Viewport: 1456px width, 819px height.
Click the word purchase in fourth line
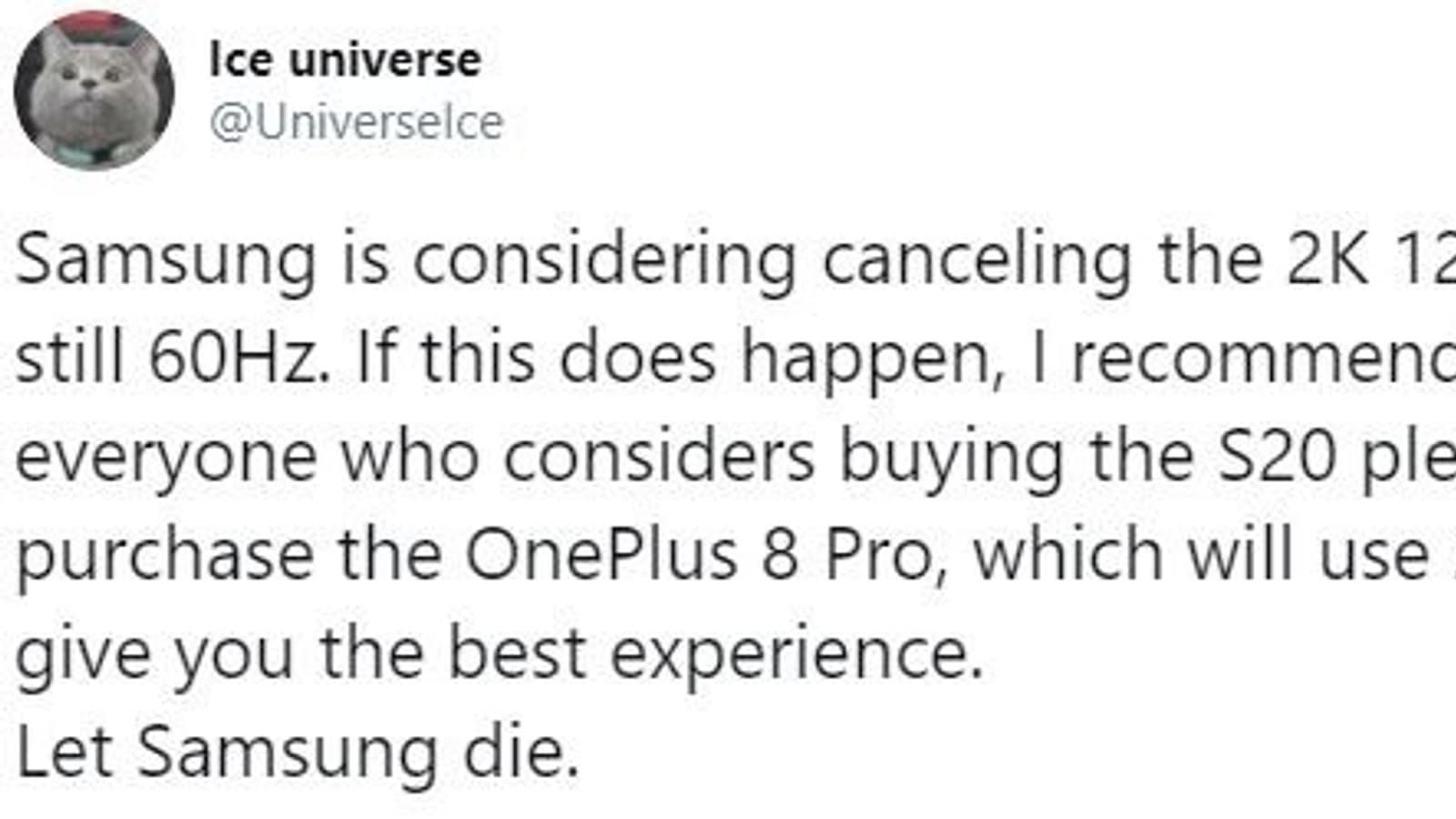coord(165,555)
